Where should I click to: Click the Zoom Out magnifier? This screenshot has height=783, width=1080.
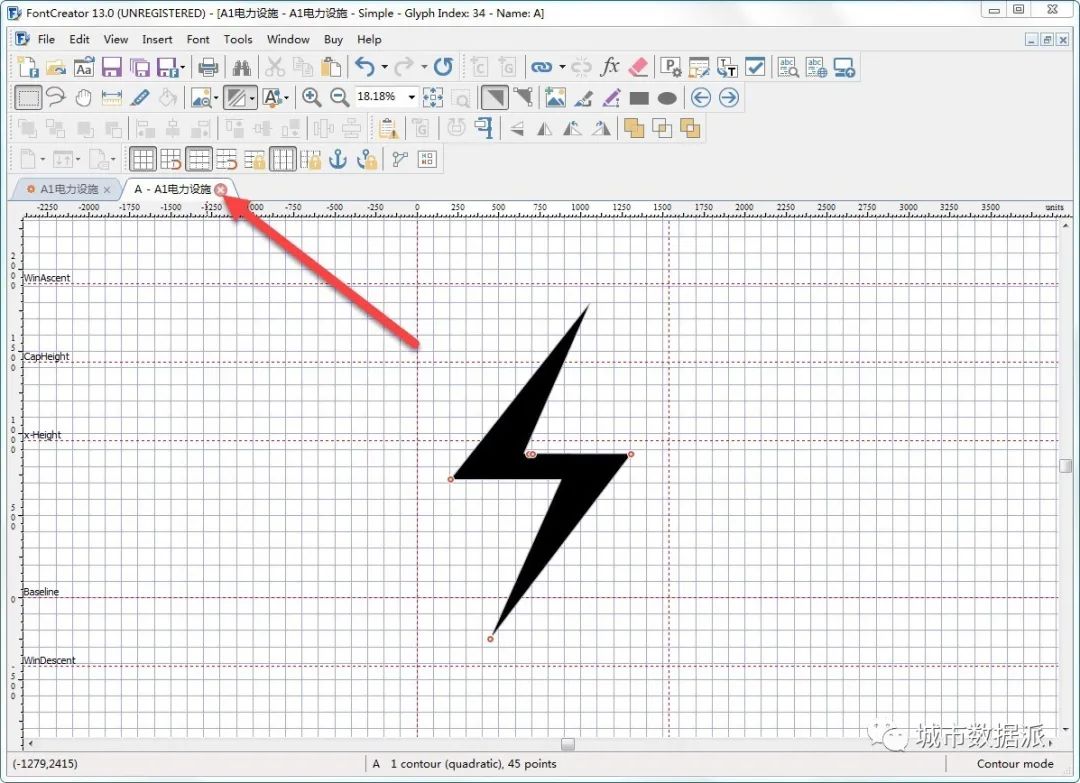340,98
